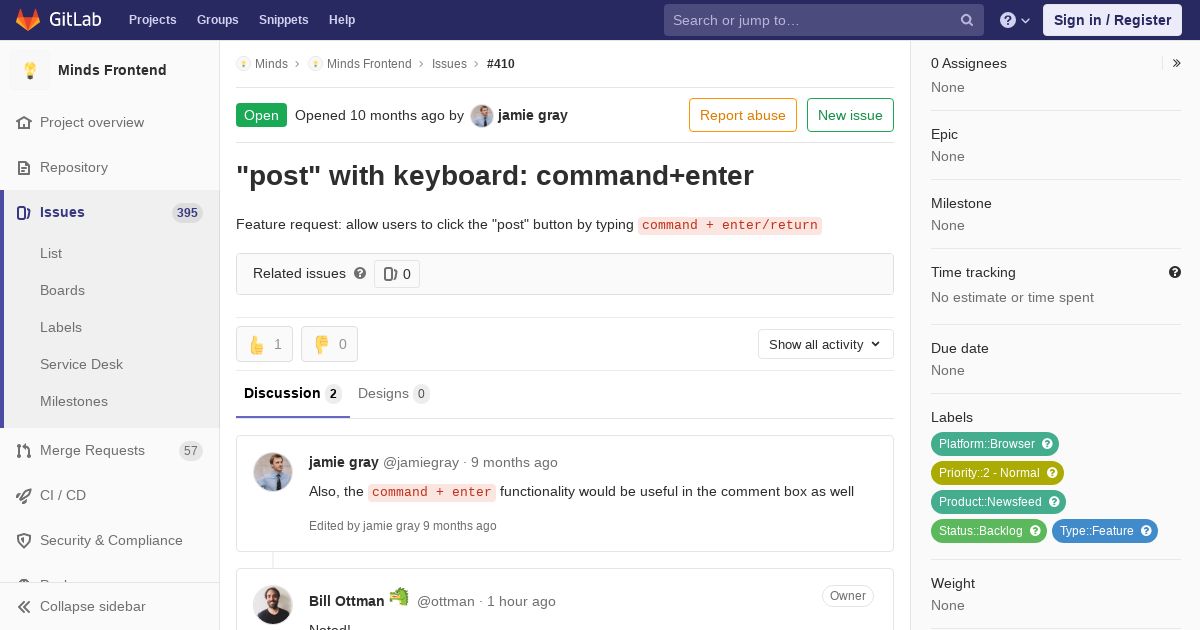Click the related issues count badge
This screenshot has width=1200, height=630.
pos(397,274)
